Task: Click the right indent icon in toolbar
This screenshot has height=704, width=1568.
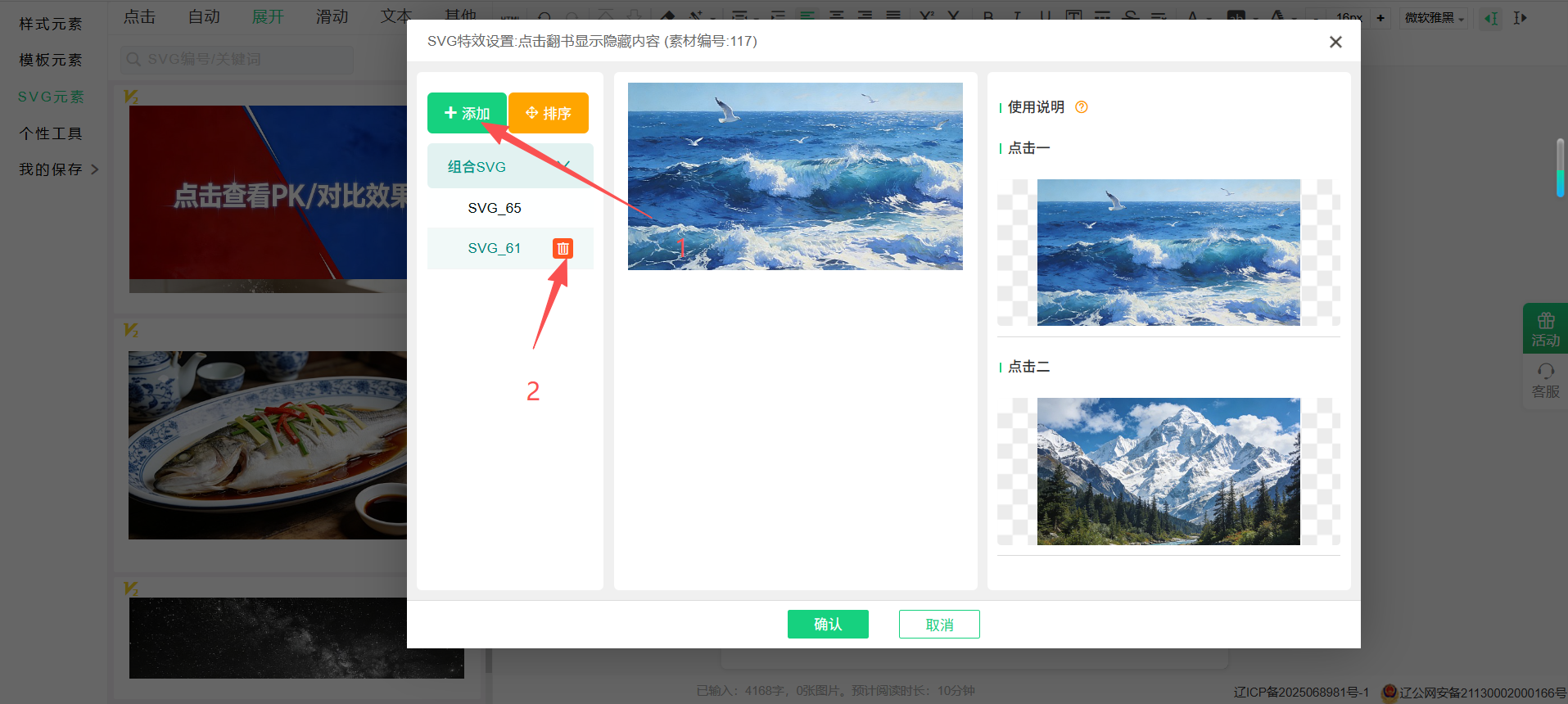Action: [1520, 18]
